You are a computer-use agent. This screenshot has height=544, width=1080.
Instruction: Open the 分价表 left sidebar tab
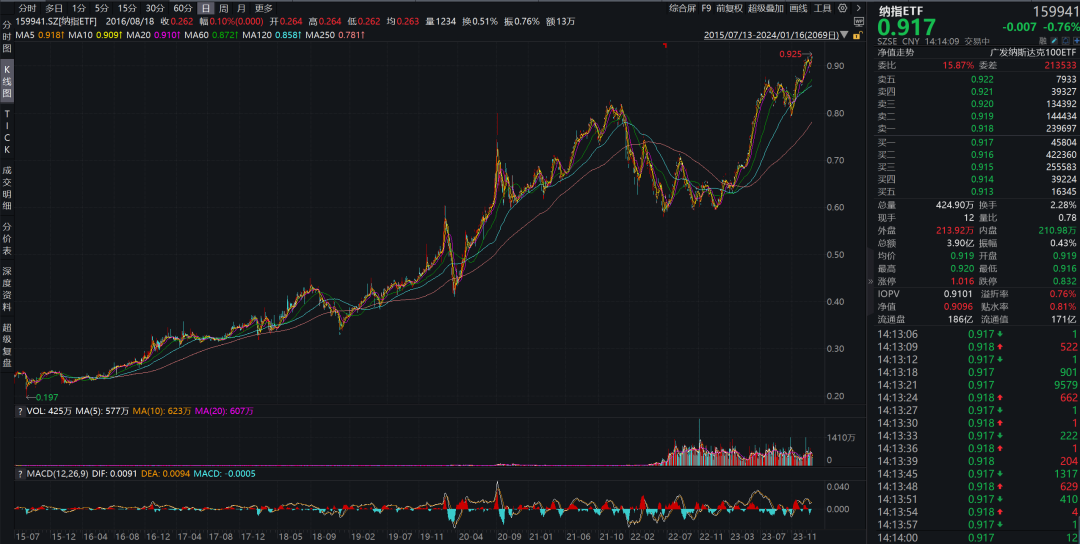point(7,238)
